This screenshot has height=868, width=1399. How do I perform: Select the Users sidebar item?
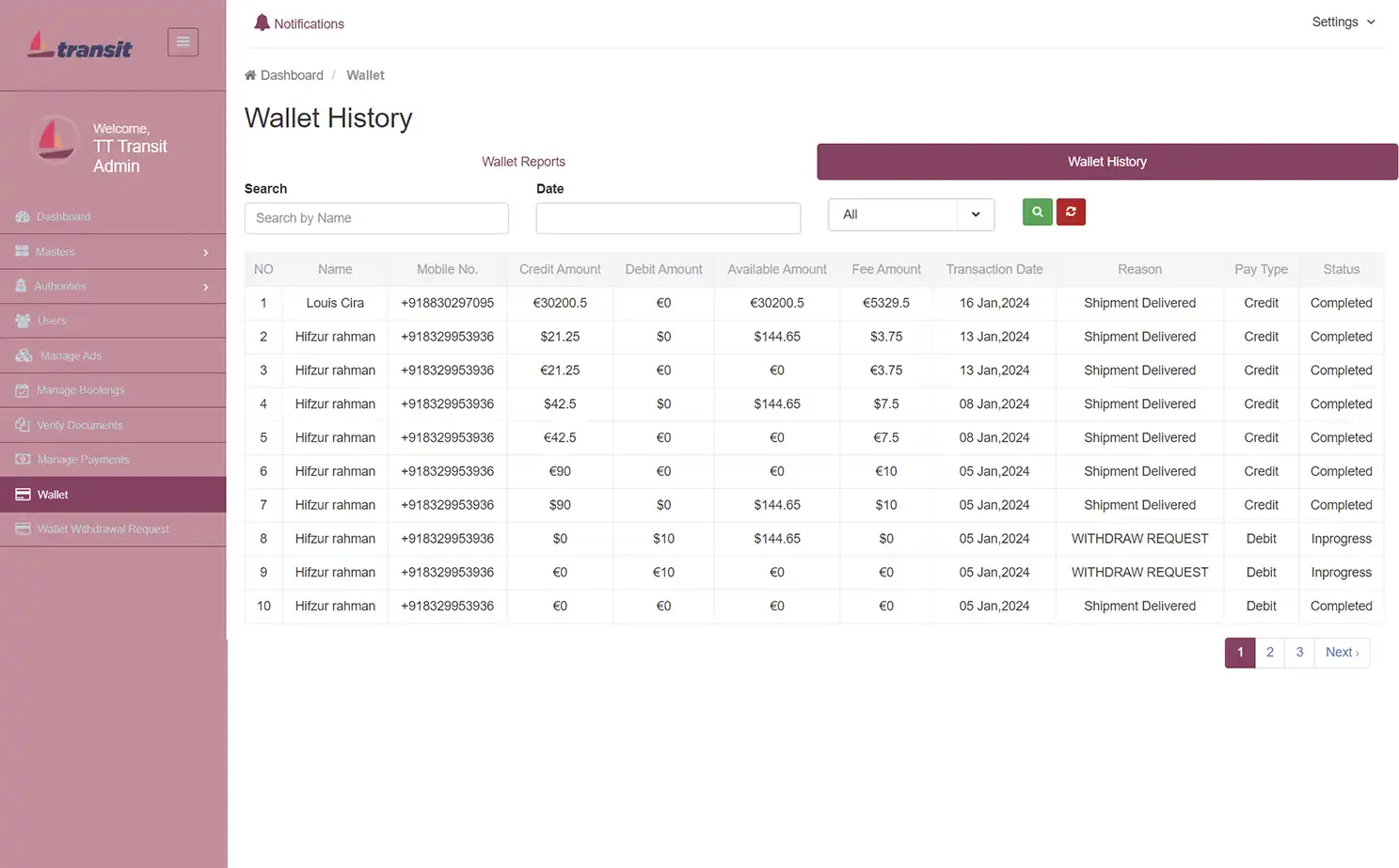(x=54, y=320)
